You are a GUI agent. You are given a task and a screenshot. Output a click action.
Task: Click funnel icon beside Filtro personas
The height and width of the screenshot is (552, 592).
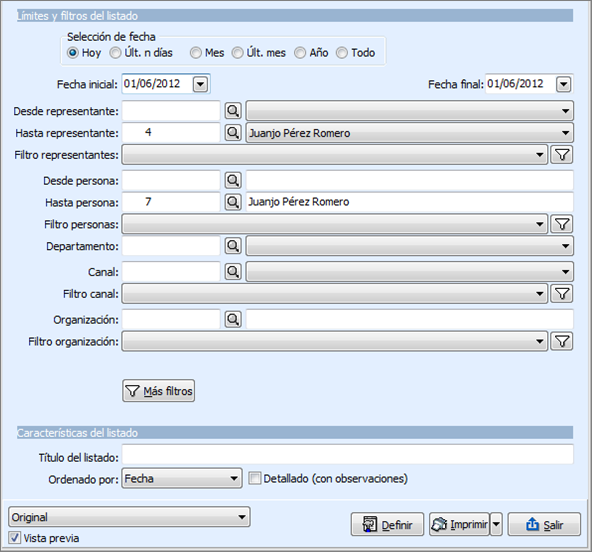coord(562,224)
